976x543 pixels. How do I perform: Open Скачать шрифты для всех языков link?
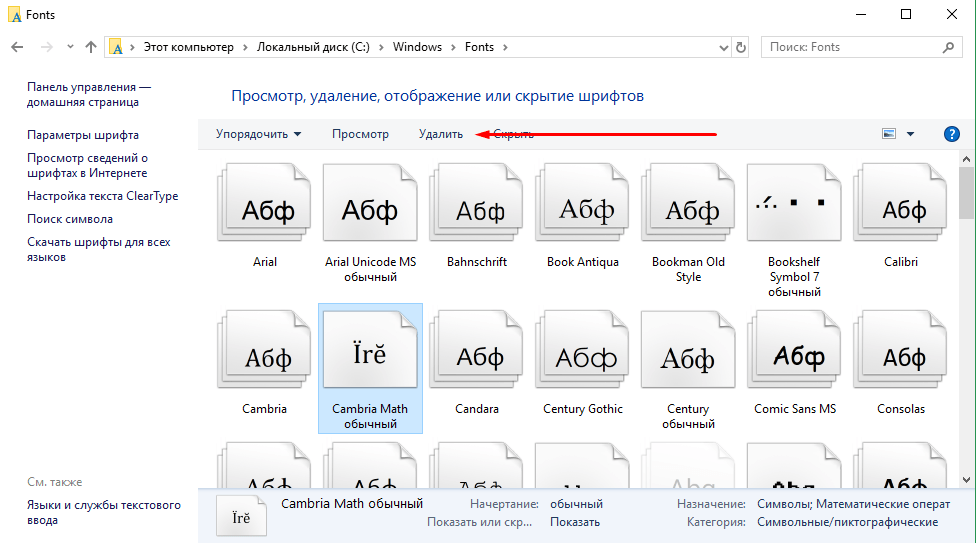[x=98, y=250]
